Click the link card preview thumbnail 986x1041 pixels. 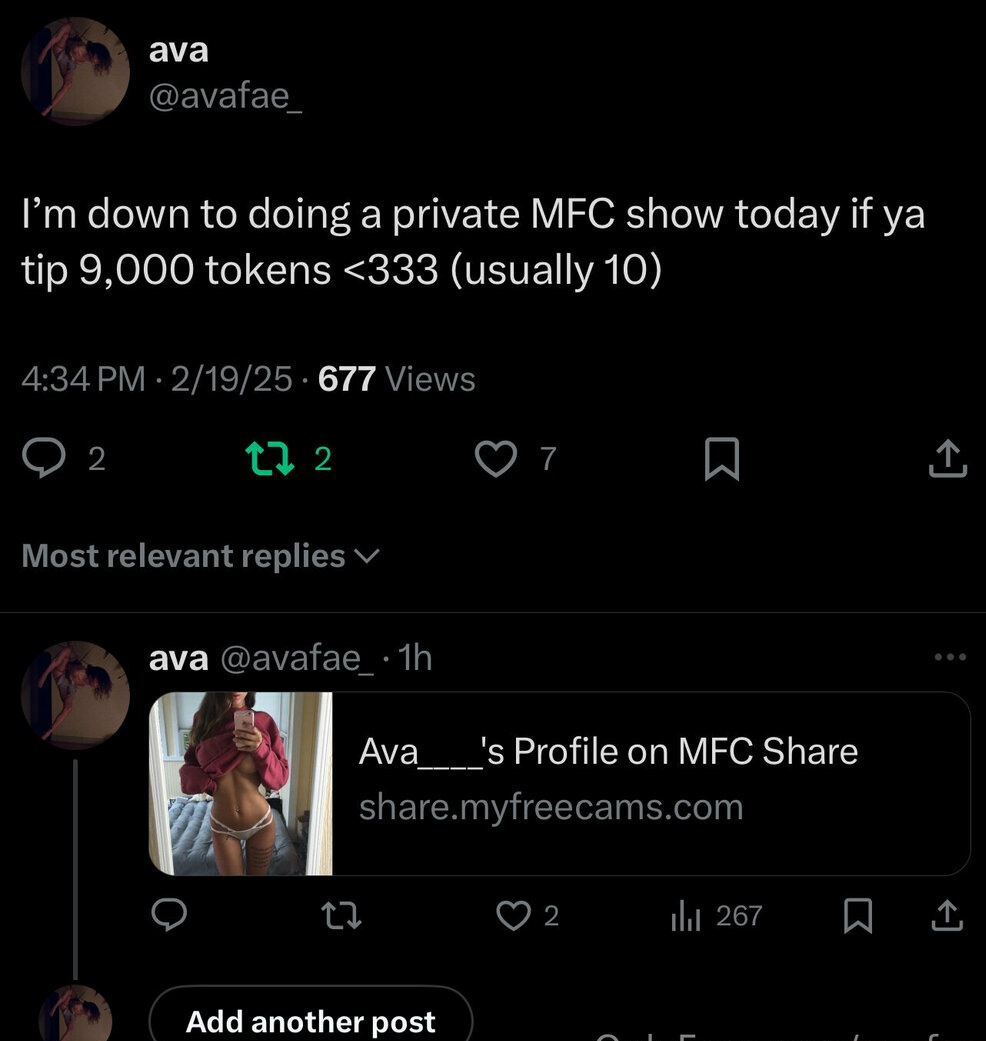point(241,783)
